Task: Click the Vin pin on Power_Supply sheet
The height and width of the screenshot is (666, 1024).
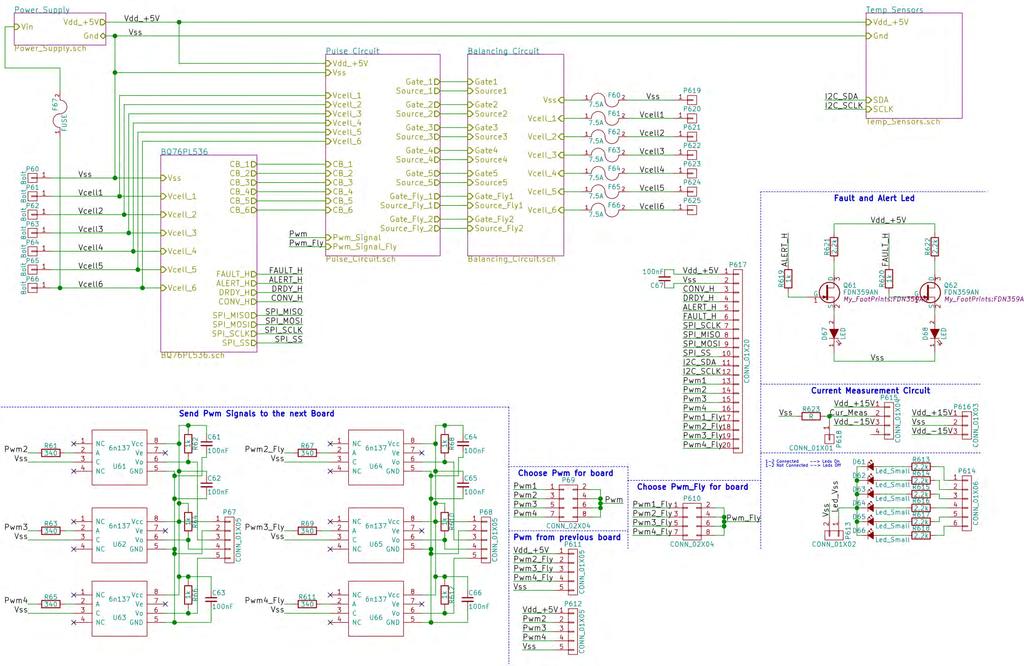Action: pos(24,27)
